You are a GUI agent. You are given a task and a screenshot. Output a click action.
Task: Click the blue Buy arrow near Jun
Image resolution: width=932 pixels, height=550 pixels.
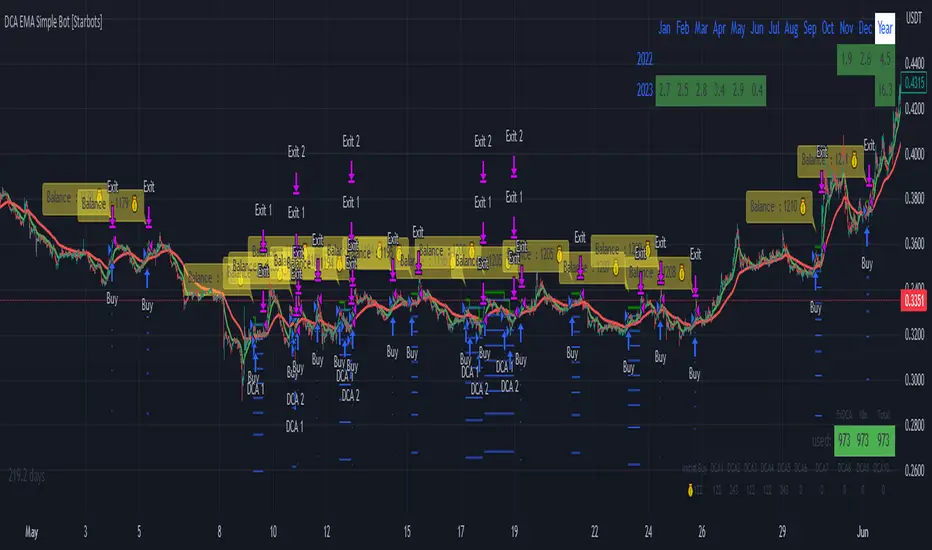click(867, 238)
